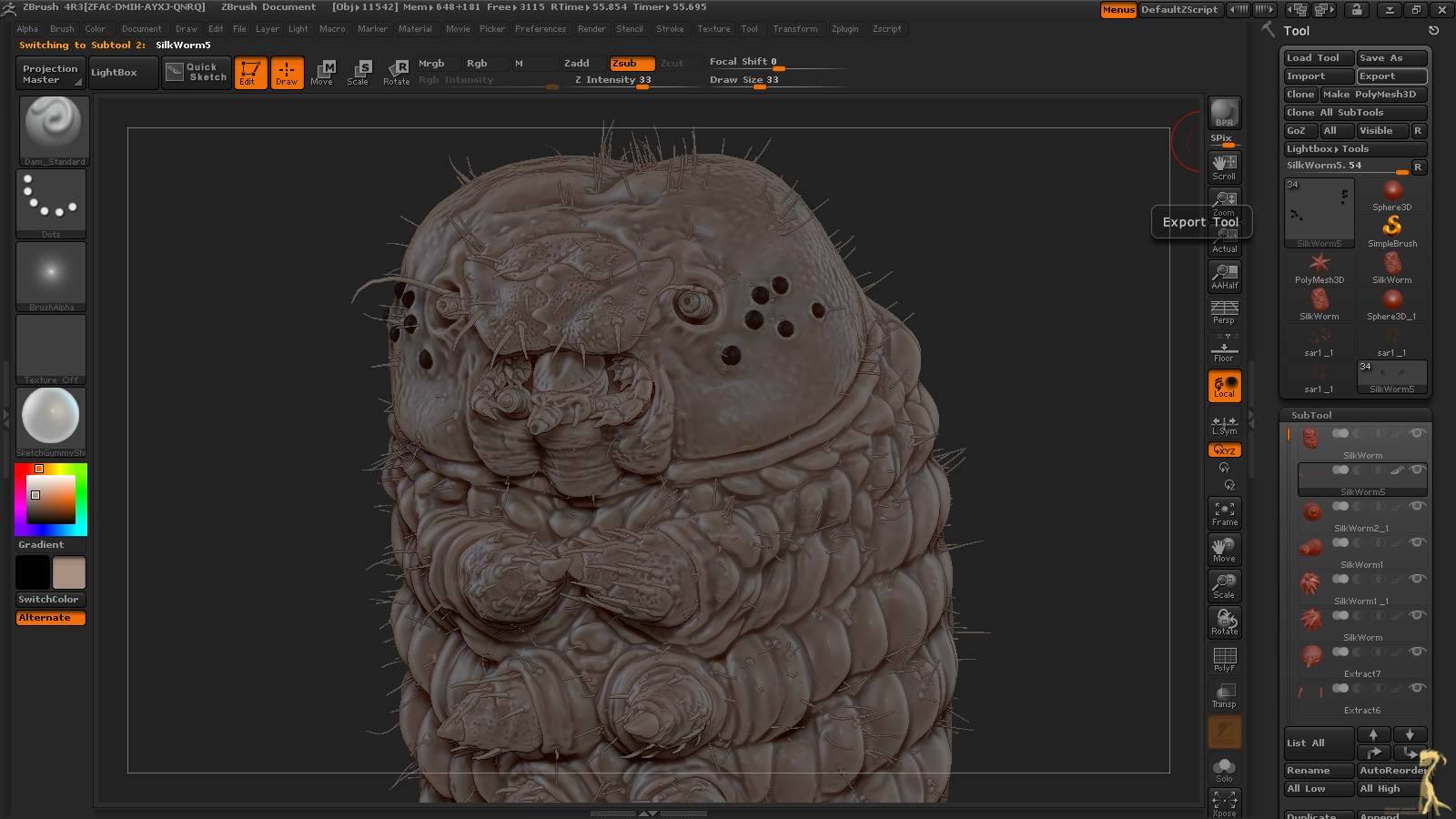The height and width of the screenshot is (819, 1456).
Task: Open the SketchGummyShiny material picker
Action: [52, 422]
